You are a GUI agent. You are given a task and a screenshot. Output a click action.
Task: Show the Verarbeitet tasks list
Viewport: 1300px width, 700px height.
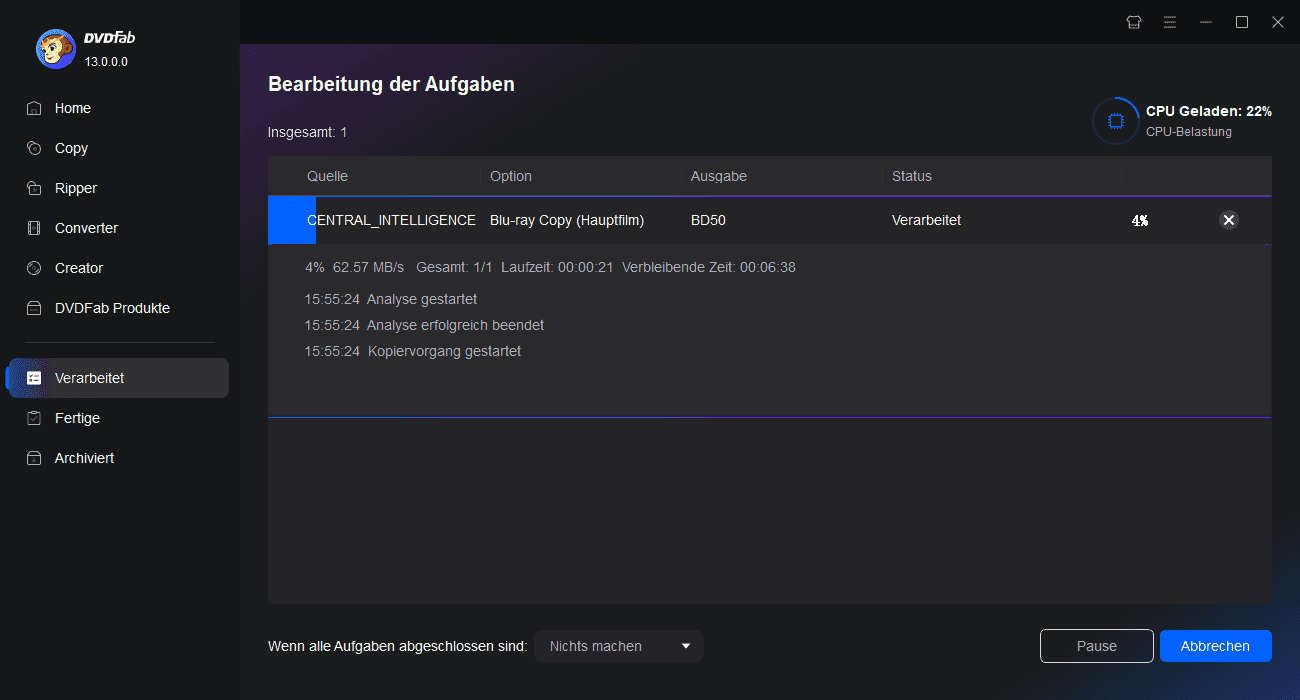[118, 378]
